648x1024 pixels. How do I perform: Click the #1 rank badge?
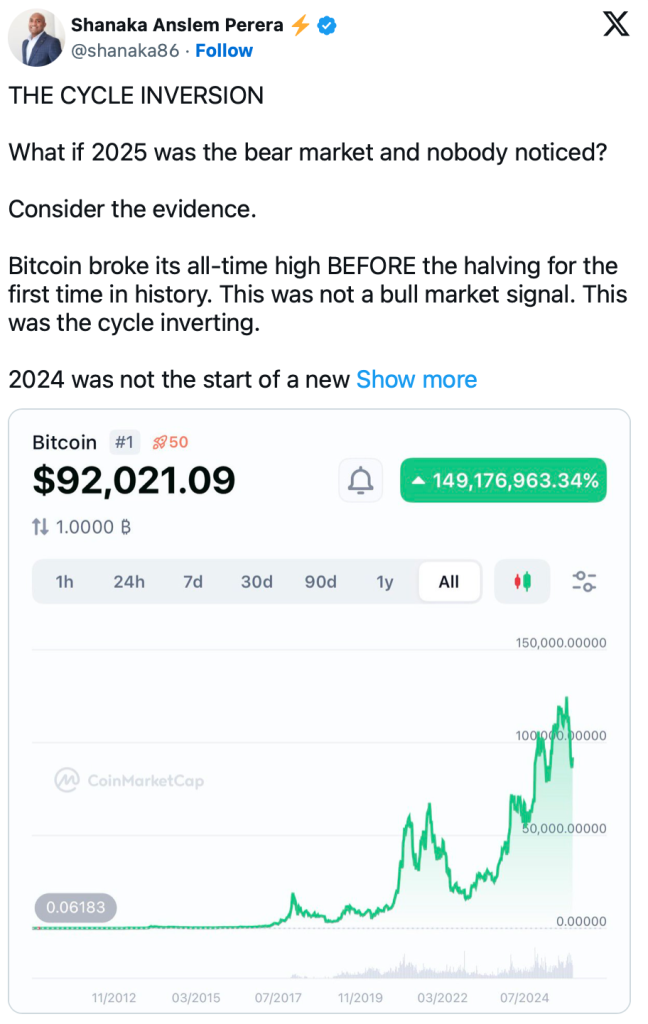coord(123,442)
